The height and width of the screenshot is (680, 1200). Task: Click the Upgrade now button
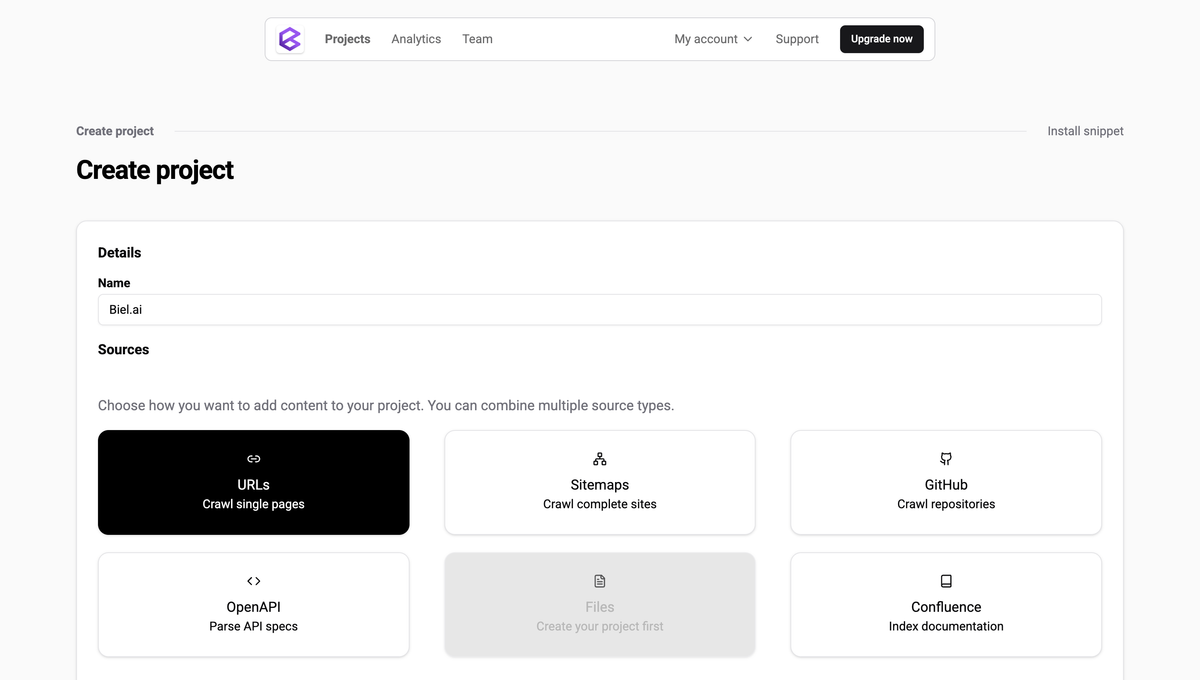pyautogui.click(x=881, y=39)
